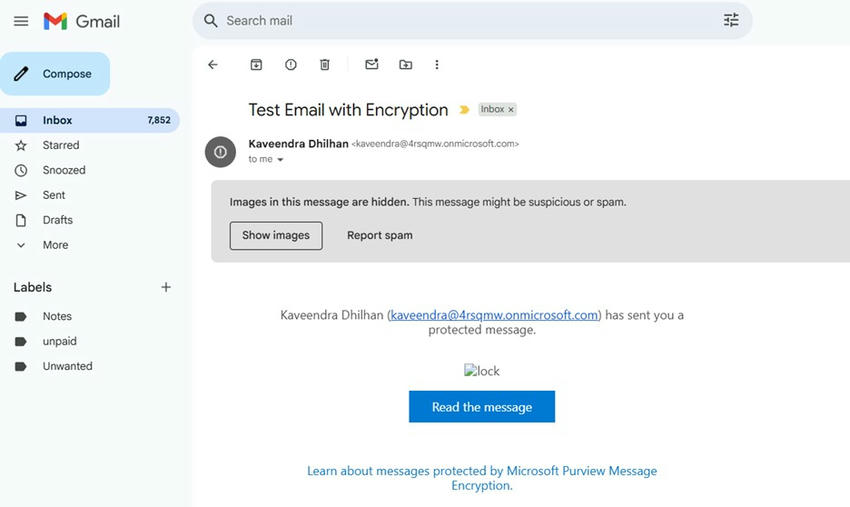Go back to the inbox list

pyautogui.click(x=212, y=65)
